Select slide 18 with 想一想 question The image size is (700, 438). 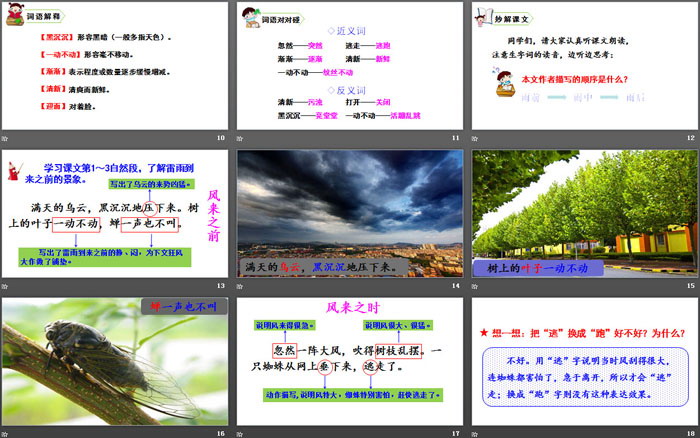click(x=584, y=360)
